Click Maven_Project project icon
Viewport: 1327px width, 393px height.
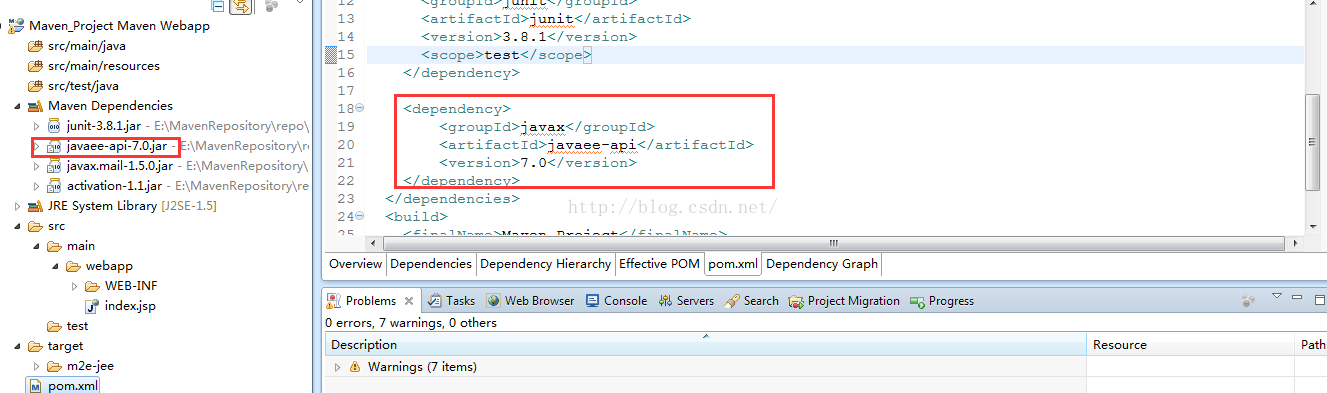pos(16,26)
